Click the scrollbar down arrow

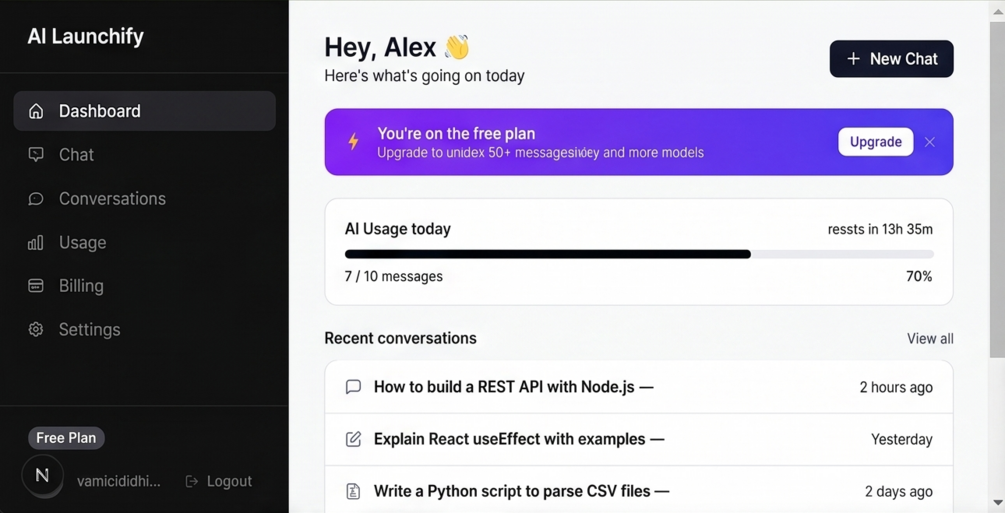pyautogui.click(x=997, y=502)
